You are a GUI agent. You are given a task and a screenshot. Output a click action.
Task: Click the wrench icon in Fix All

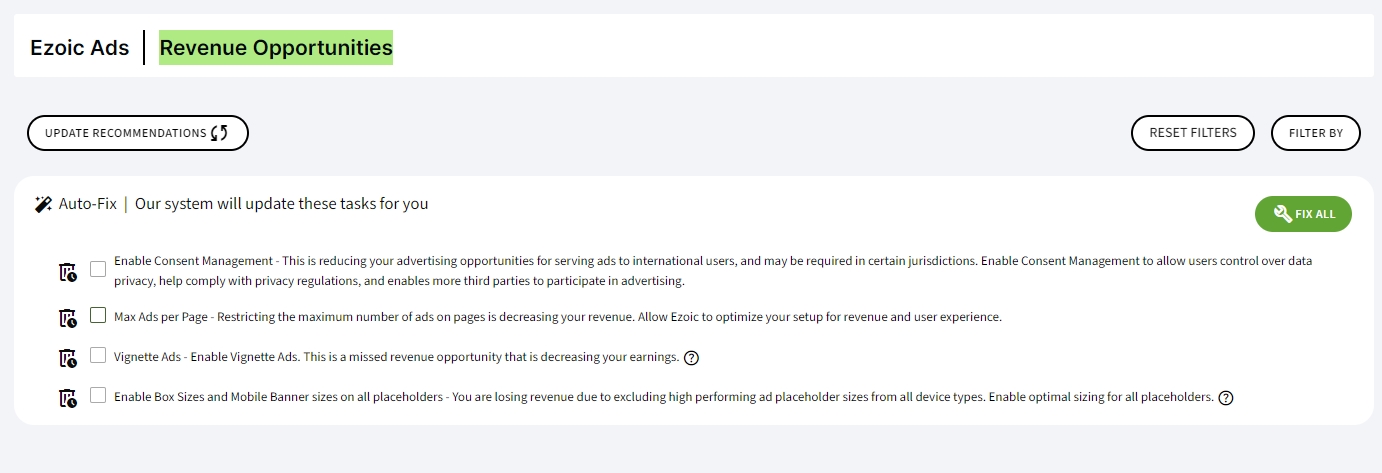point(1282,214)
